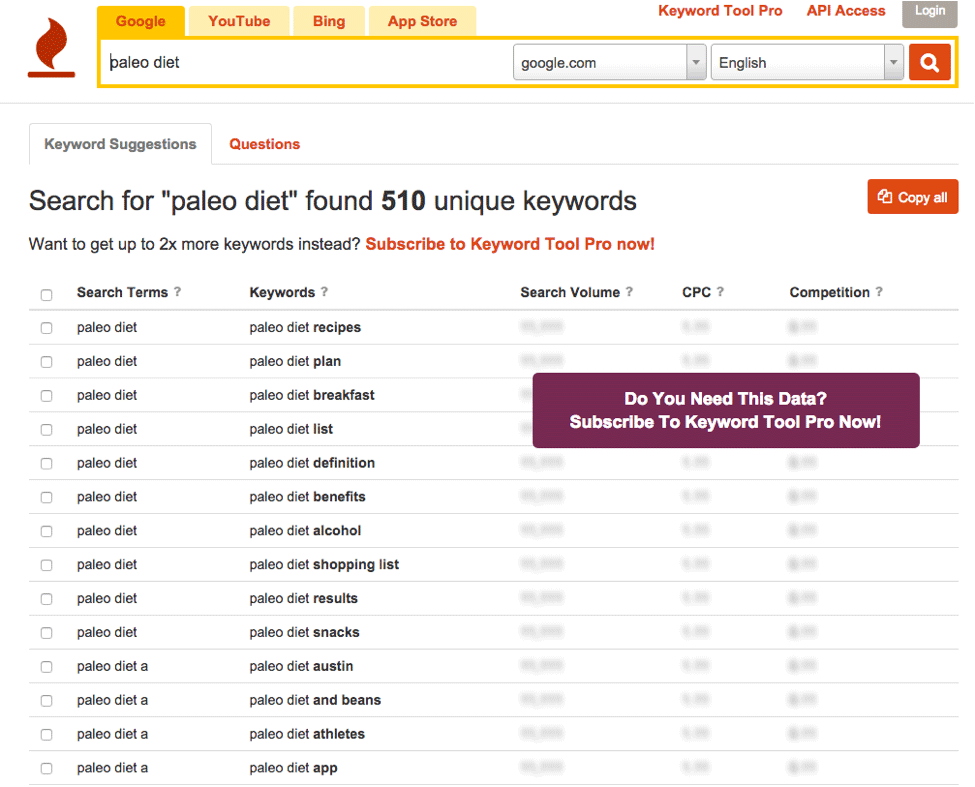Click the help icon next to CPC
The width and height of the screenshot is (975, 787).
720,292
